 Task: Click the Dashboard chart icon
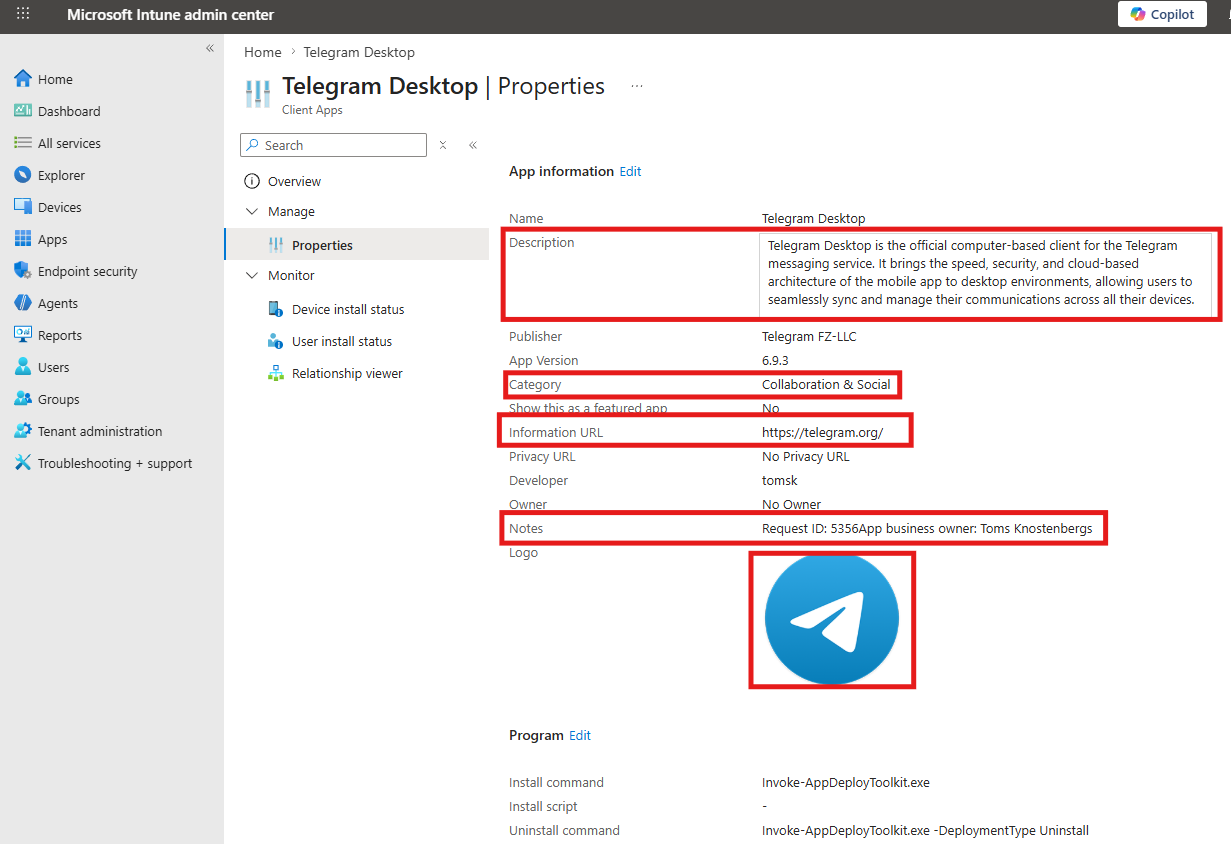[x=23, y=111]
